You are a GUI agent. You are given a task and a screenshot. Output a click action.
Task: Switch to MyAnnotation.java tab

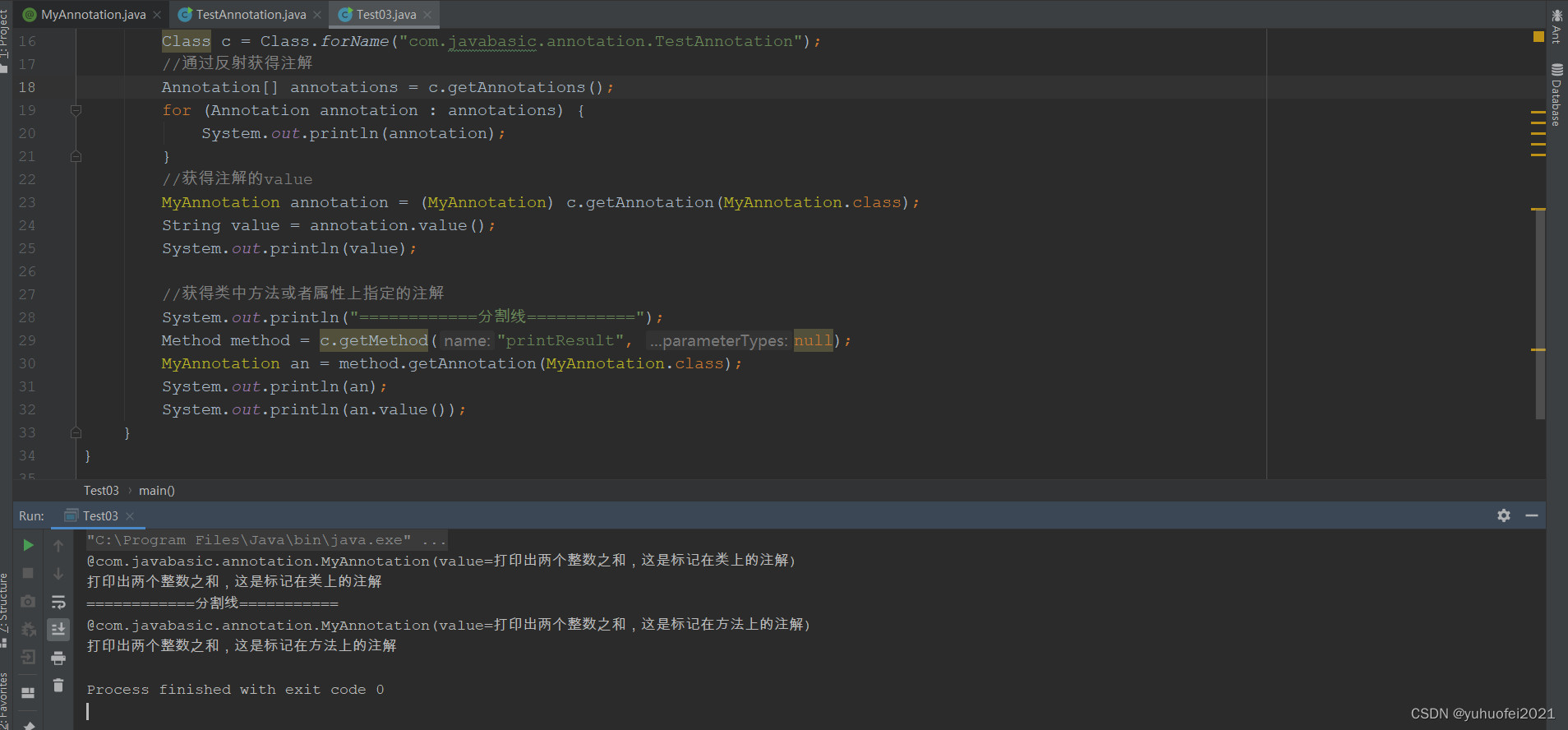pos(93,14)
